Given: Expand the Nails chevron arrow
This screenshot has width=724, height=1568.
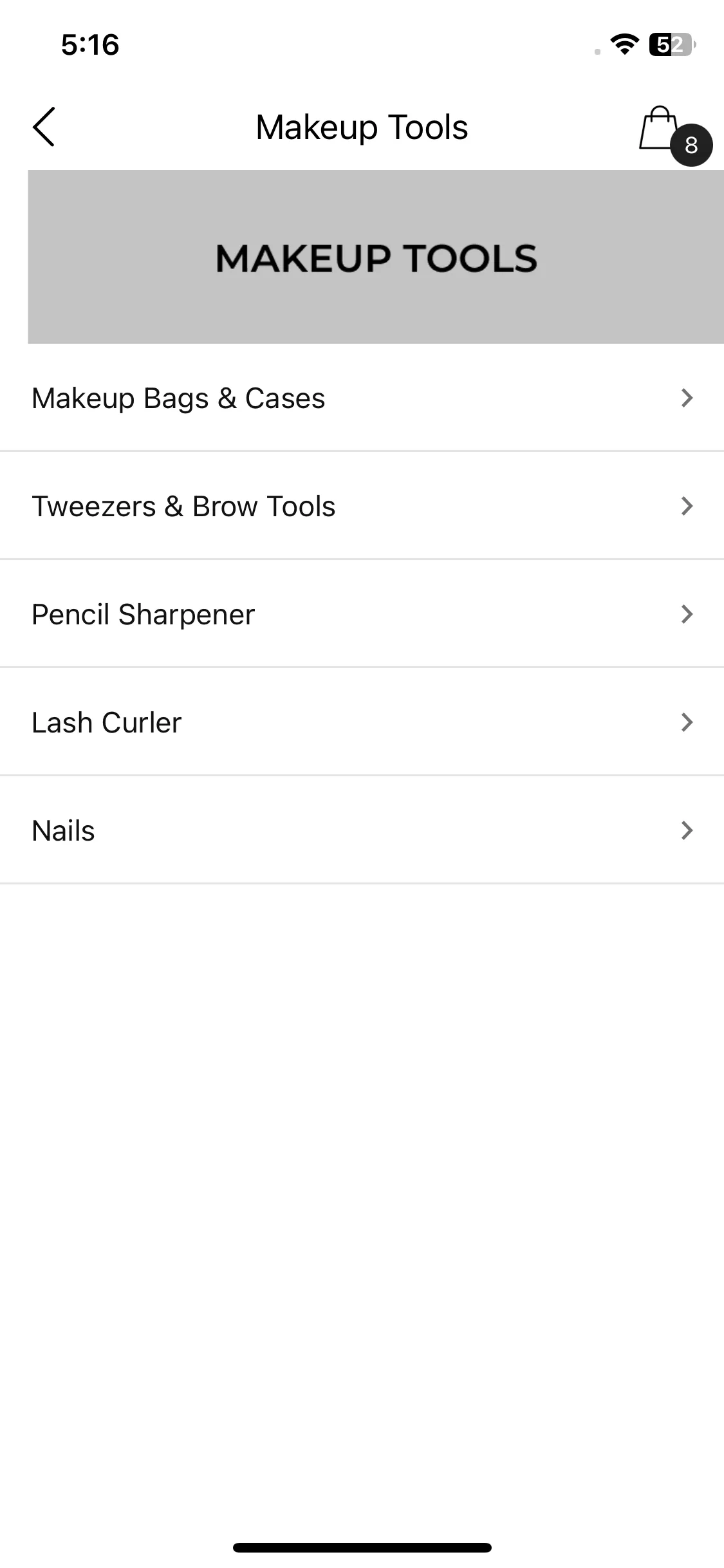Looking at the screenshot, I should (687, 830).
